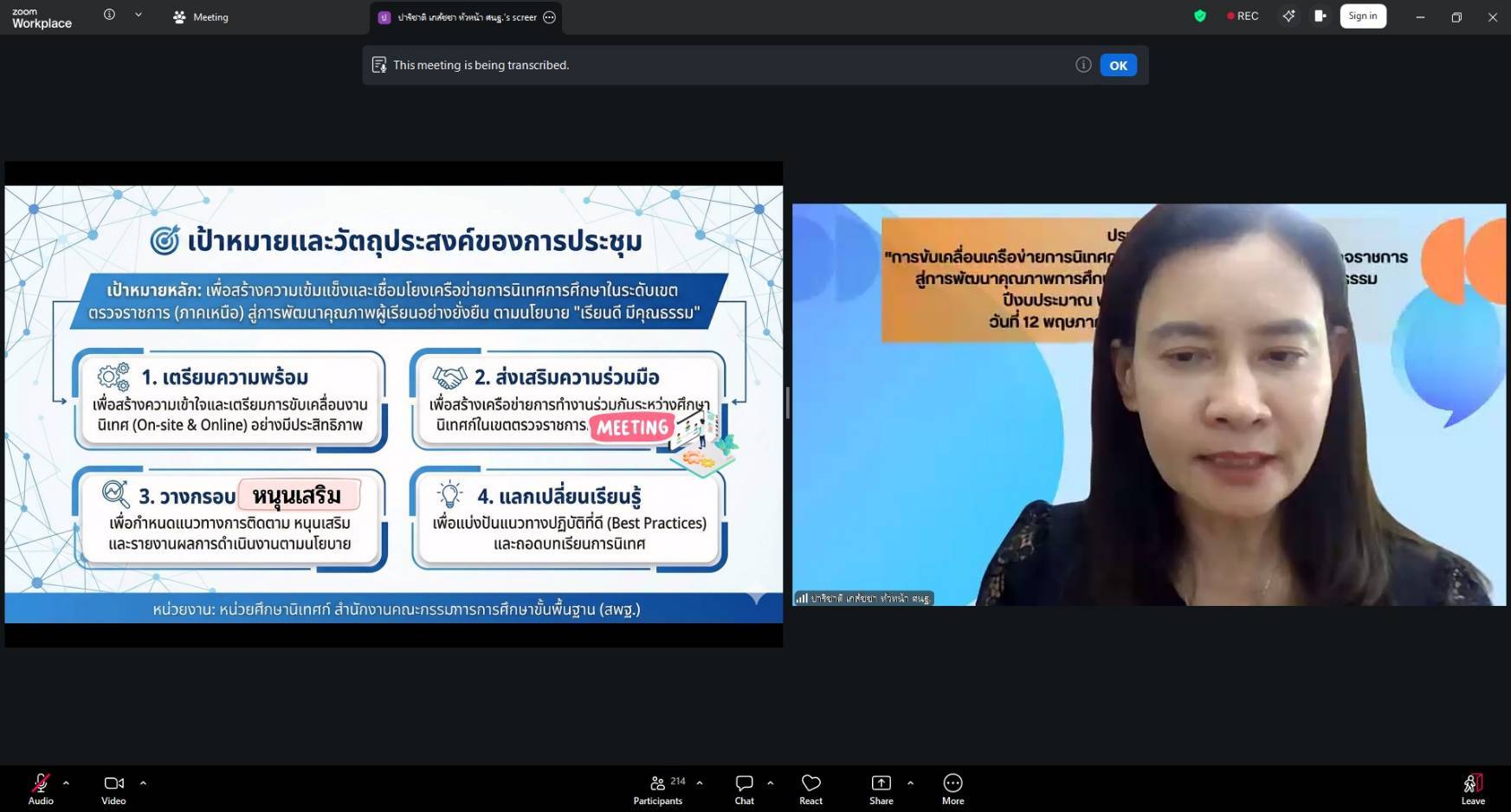Click the shared slide content
The width and height of the screenshot is (1511, 812).
coord(394,404)
